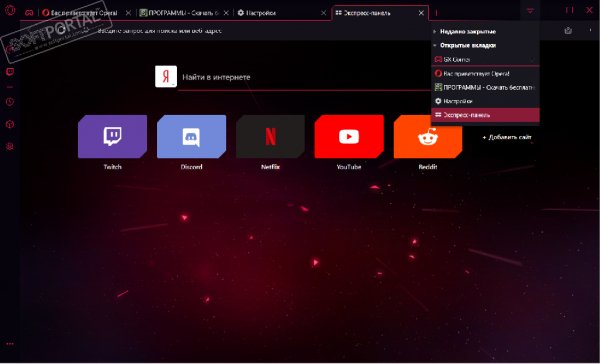The image size is (600, 364).
Task: Close the 'Вас приветствует Opera' tab
Action: [x=128, y=13]
